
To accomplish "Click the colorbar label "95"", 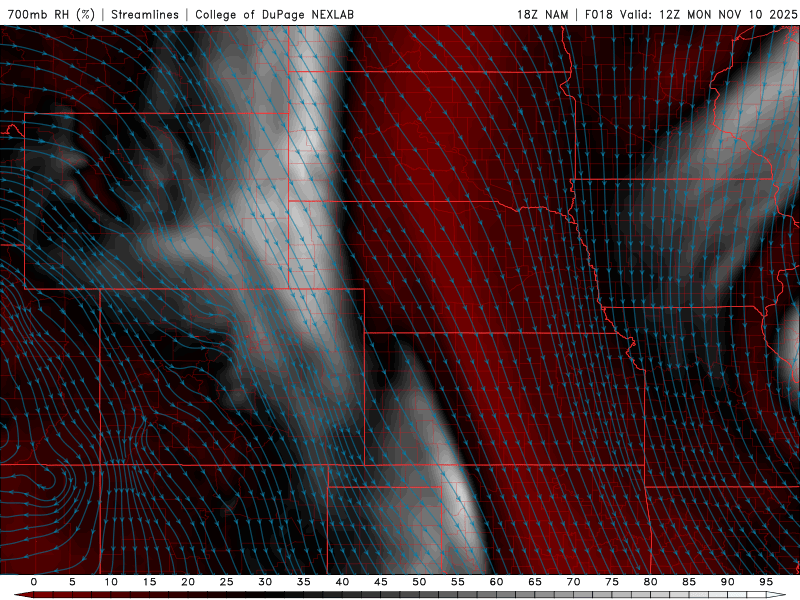I will pos(766,582).
